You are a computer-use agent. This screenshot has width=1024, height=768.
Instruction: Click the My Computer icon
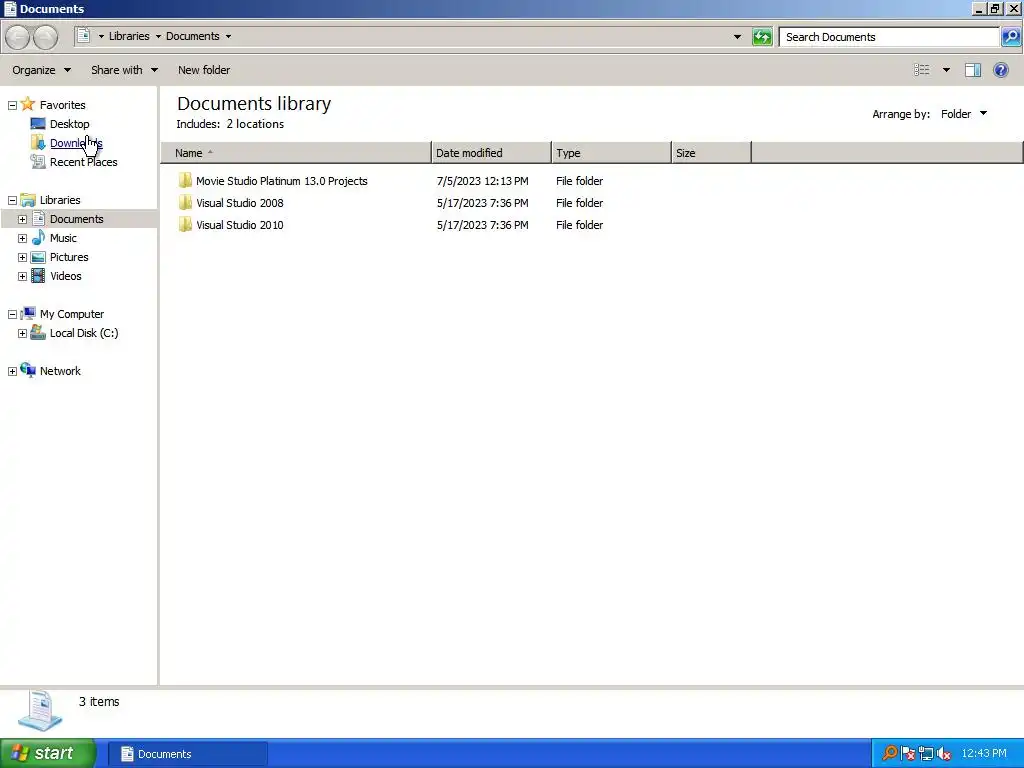[x=27, y=313]
